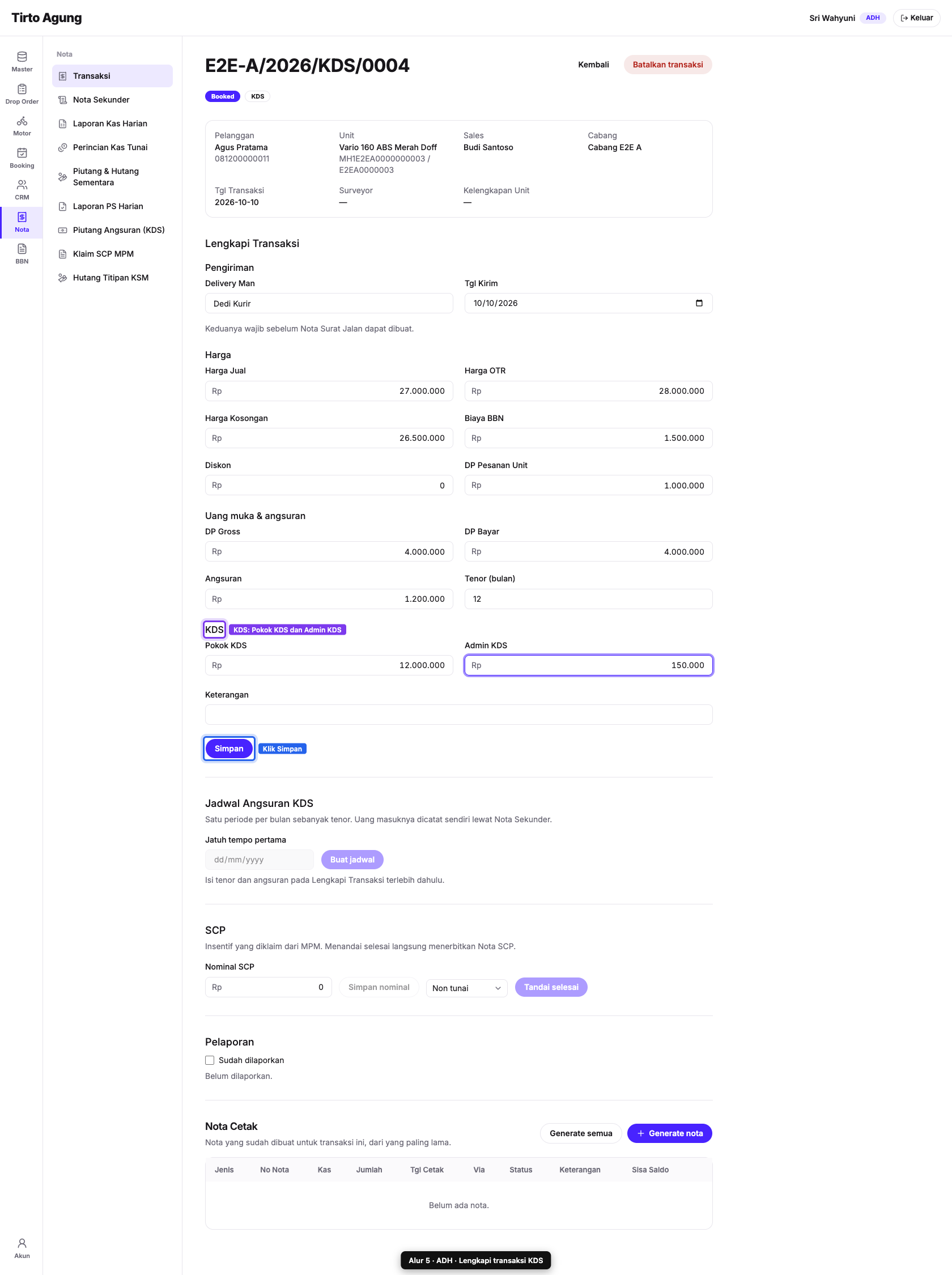Open the Master section icon
This screenshot has height=1275, width=952.
pos(22,57)
